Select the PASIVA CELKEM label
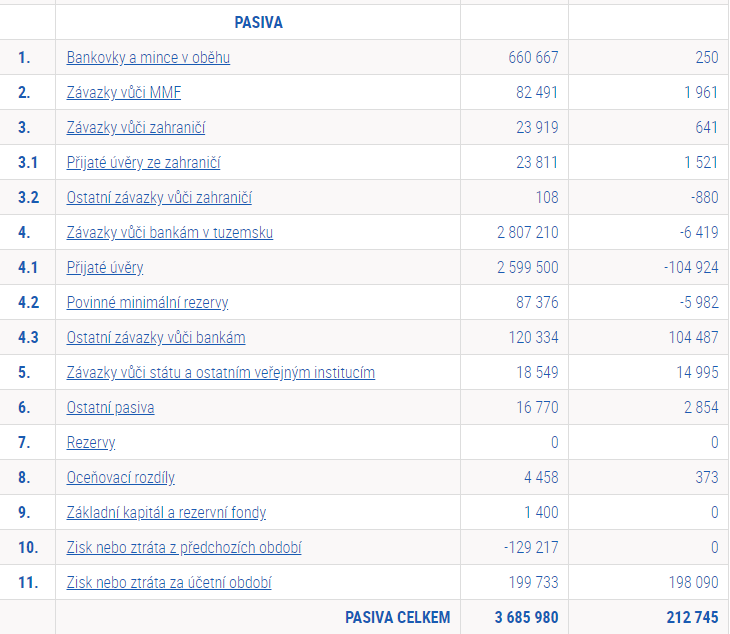Image resolution: width=730 pixels, height=634 pixels. click(x=398, y=618)
